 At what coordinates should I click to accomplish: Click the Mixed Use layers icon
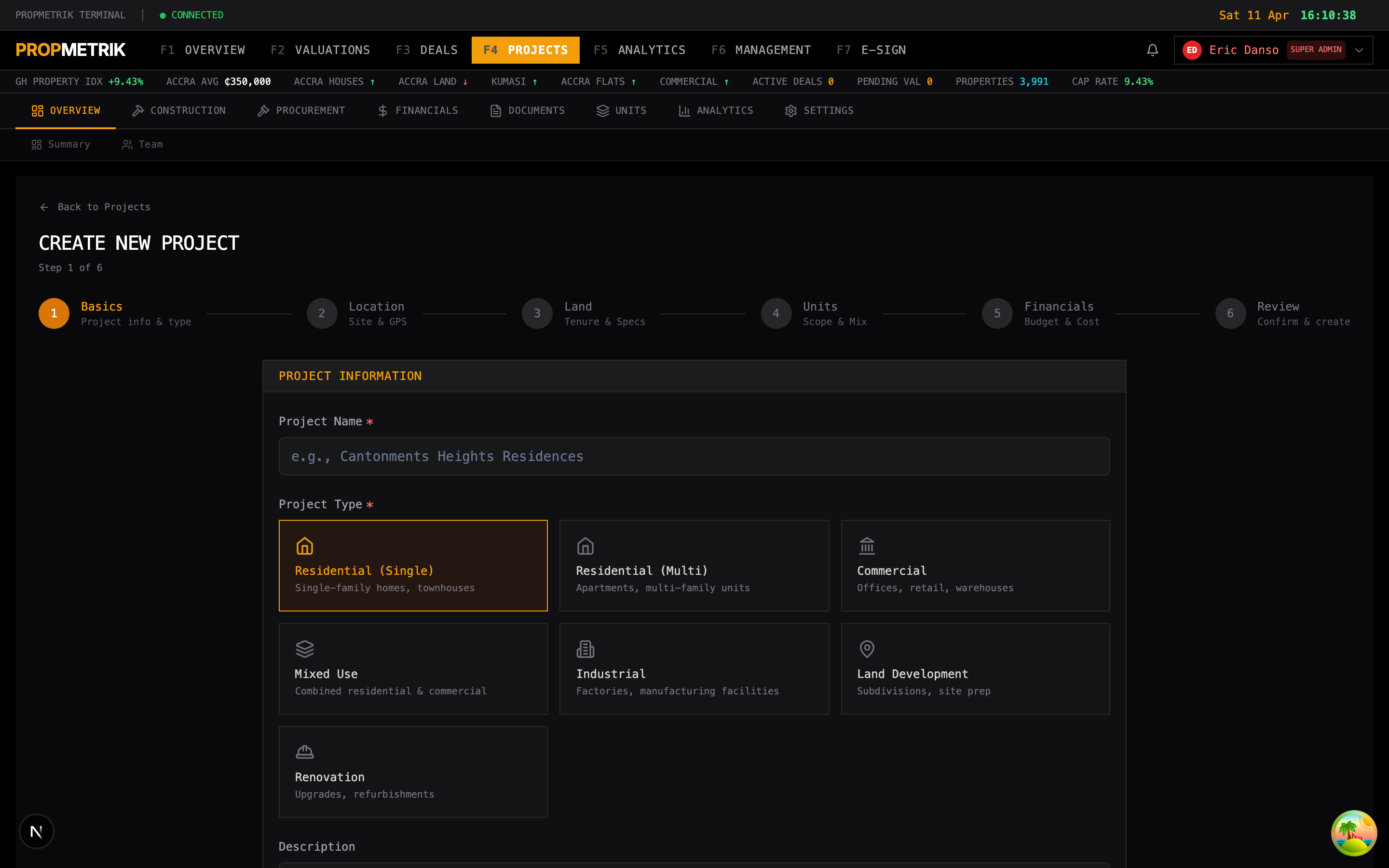[304, 649]
